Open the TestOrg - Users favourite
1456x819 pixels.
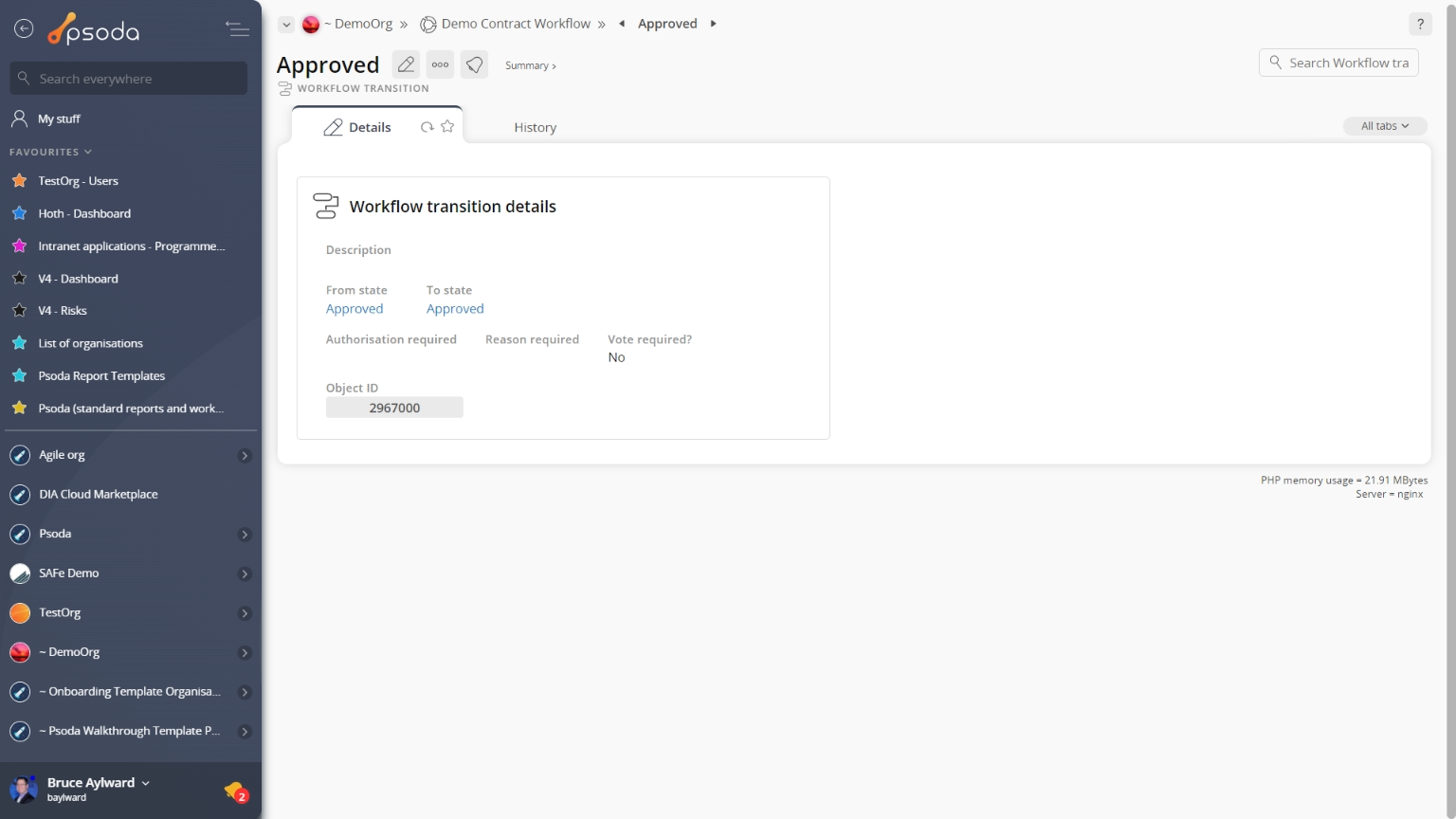[x=78, y=181]
